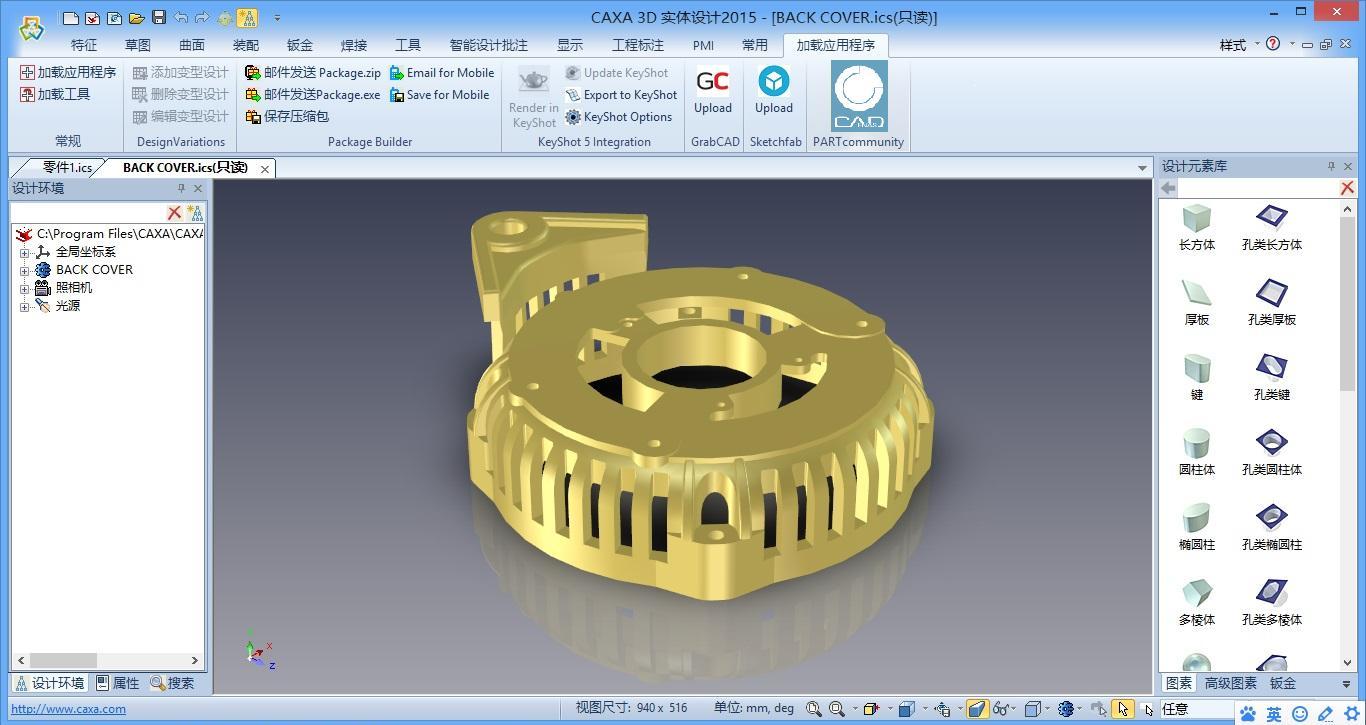The image size is (1366, 725).
Task: Click 加载工具 in the ribbon
Action: (x=55, y=95)
